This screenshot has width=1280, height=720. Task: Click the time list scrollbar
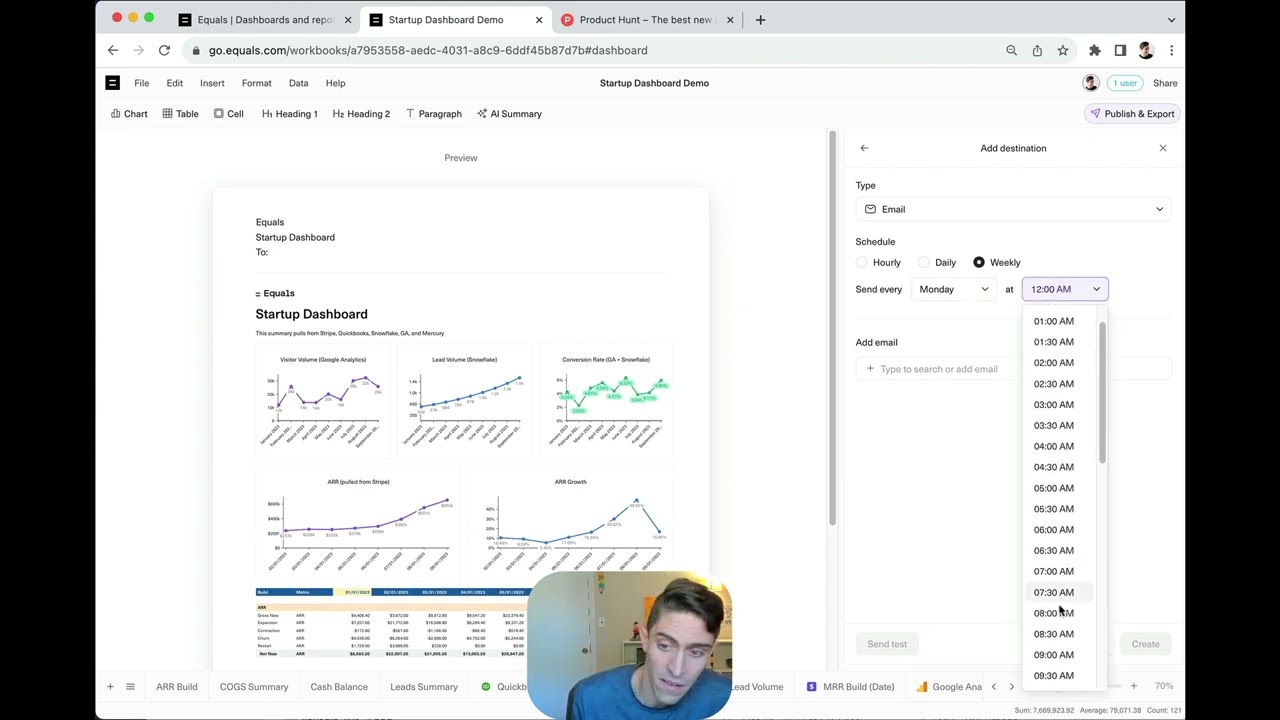click(x=1102, y=393)
